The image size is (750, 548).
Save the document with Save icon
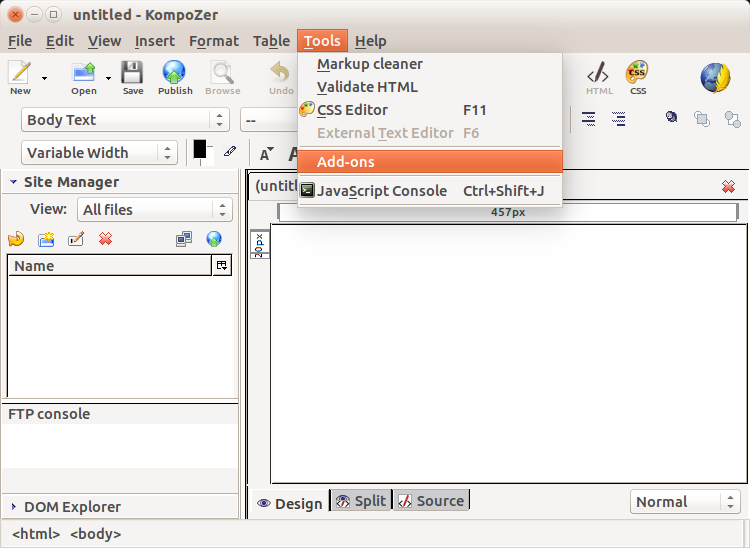(132, 73)
